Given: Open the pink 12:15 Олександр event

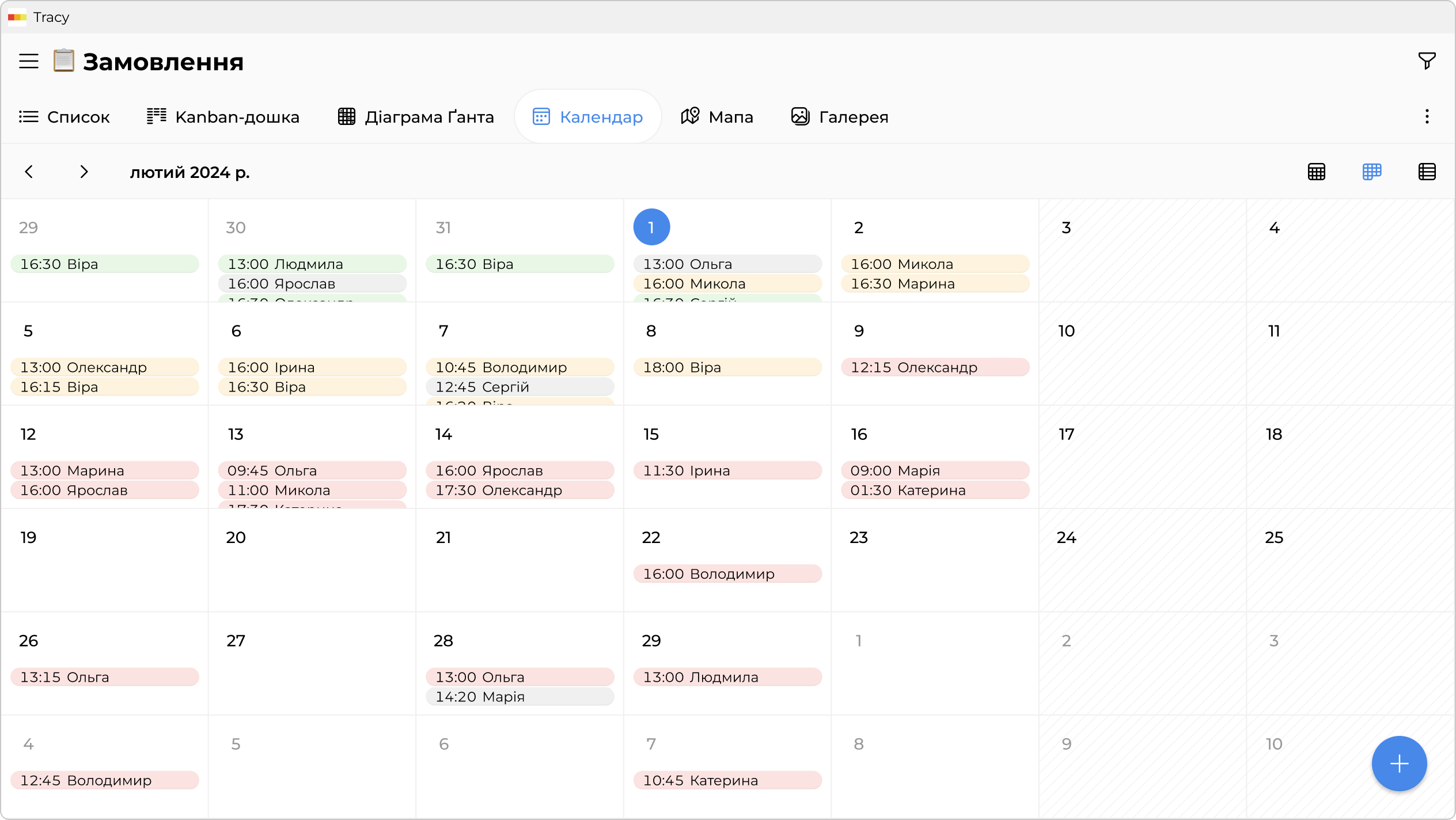Looking at the screenshot, I should (935, 367).
